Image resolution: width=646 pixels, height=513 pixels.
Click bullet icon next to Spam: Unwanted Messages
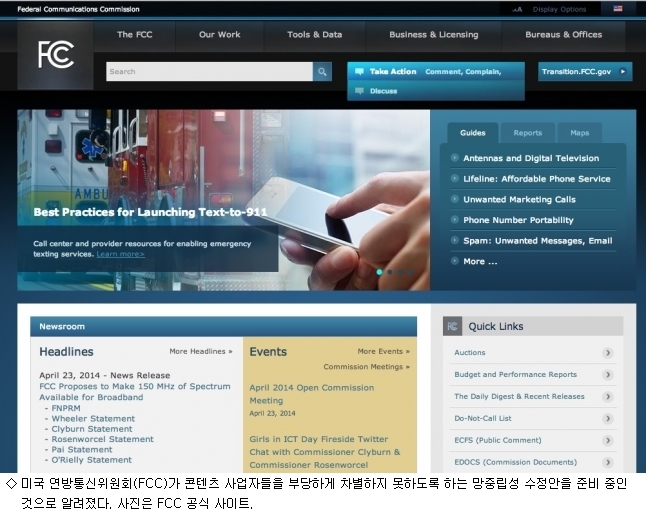455,240
